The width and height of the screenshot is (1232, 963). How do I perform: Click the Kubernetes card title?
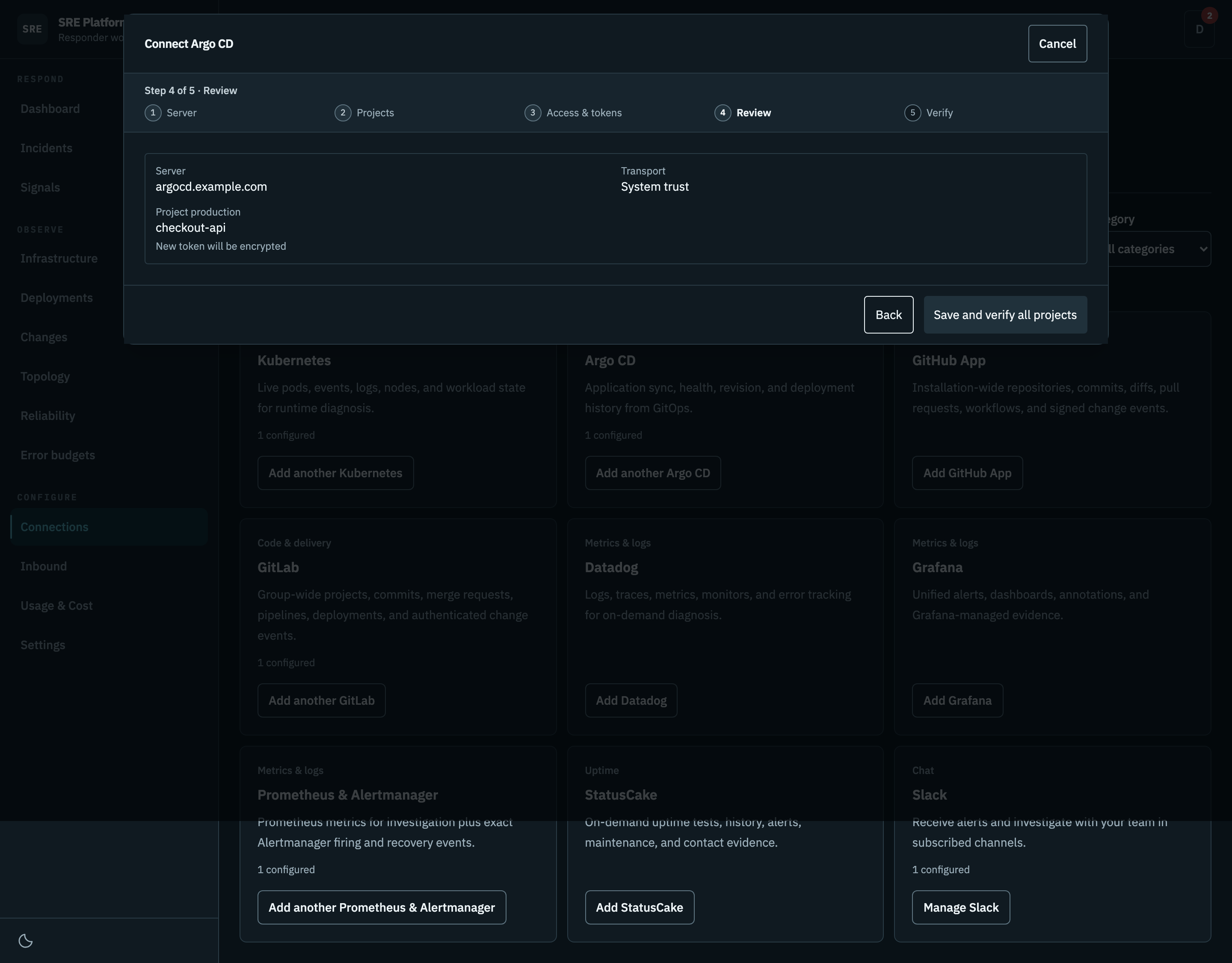point(294,361)
